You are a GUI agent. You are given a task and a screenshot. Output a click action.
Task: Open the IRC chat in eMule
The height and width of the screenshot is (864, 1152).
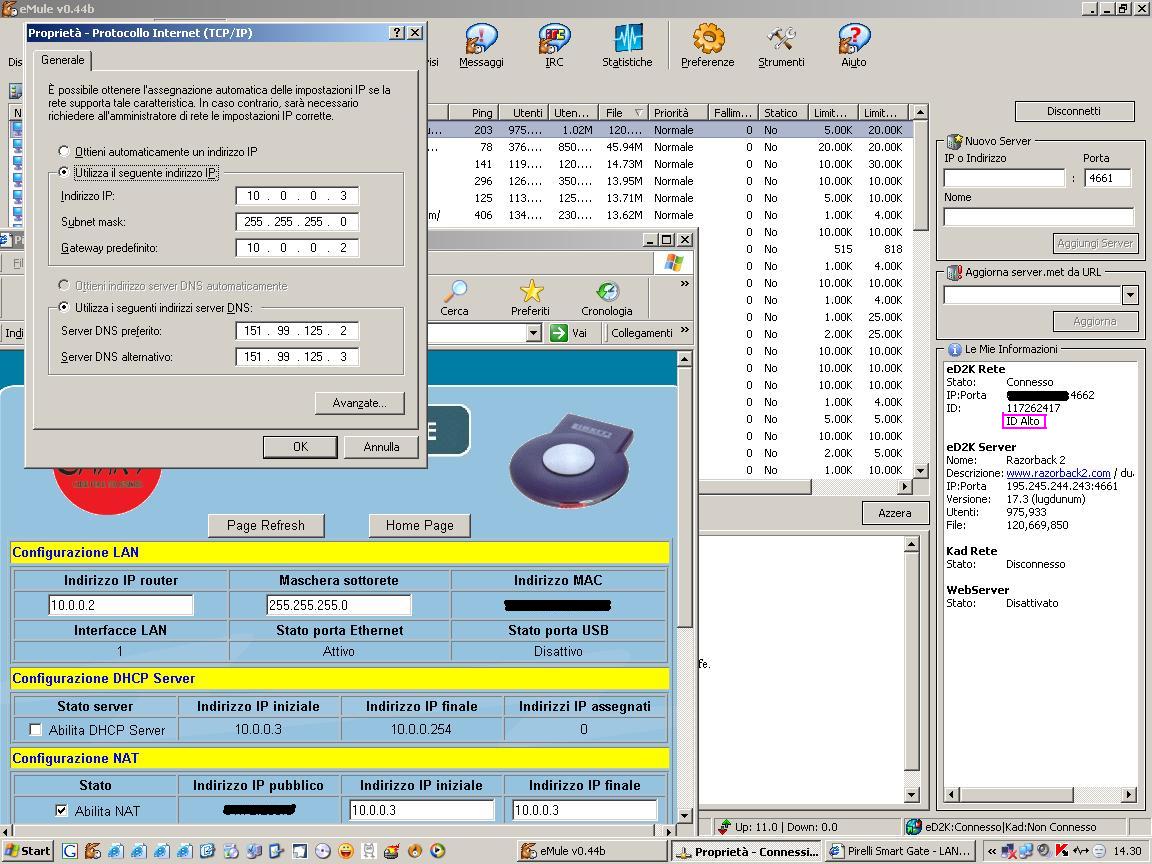(554, 46)
